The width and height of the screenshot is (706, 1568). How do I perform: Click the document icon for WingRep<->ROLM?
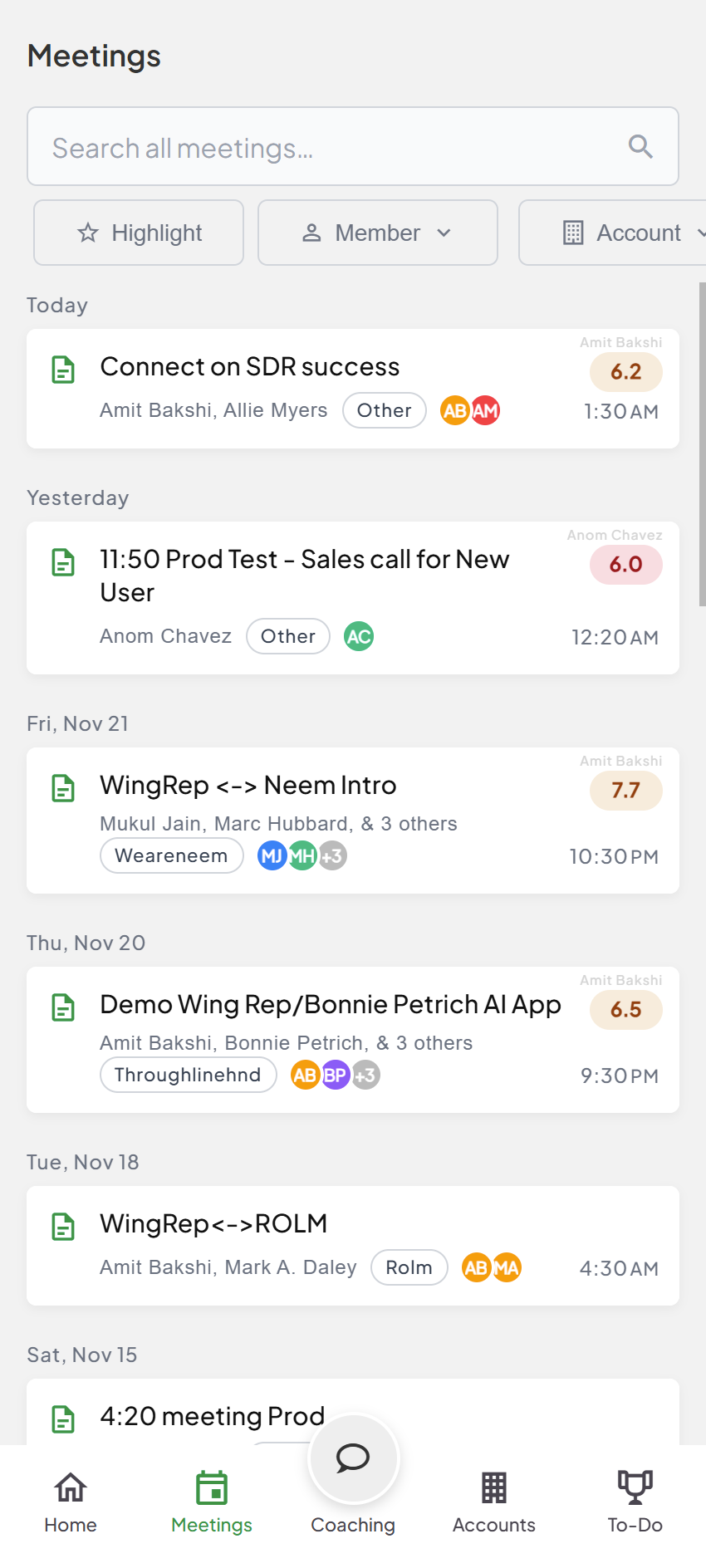pyautogui.click(x=63, y=1227)
